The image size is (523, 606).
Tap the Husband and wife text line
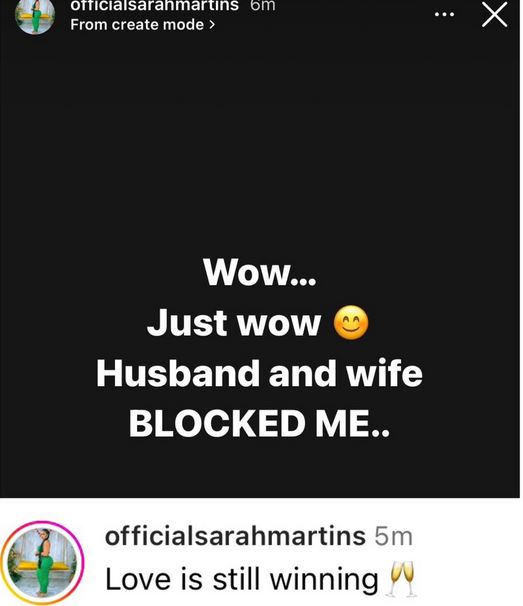point(259,373)
